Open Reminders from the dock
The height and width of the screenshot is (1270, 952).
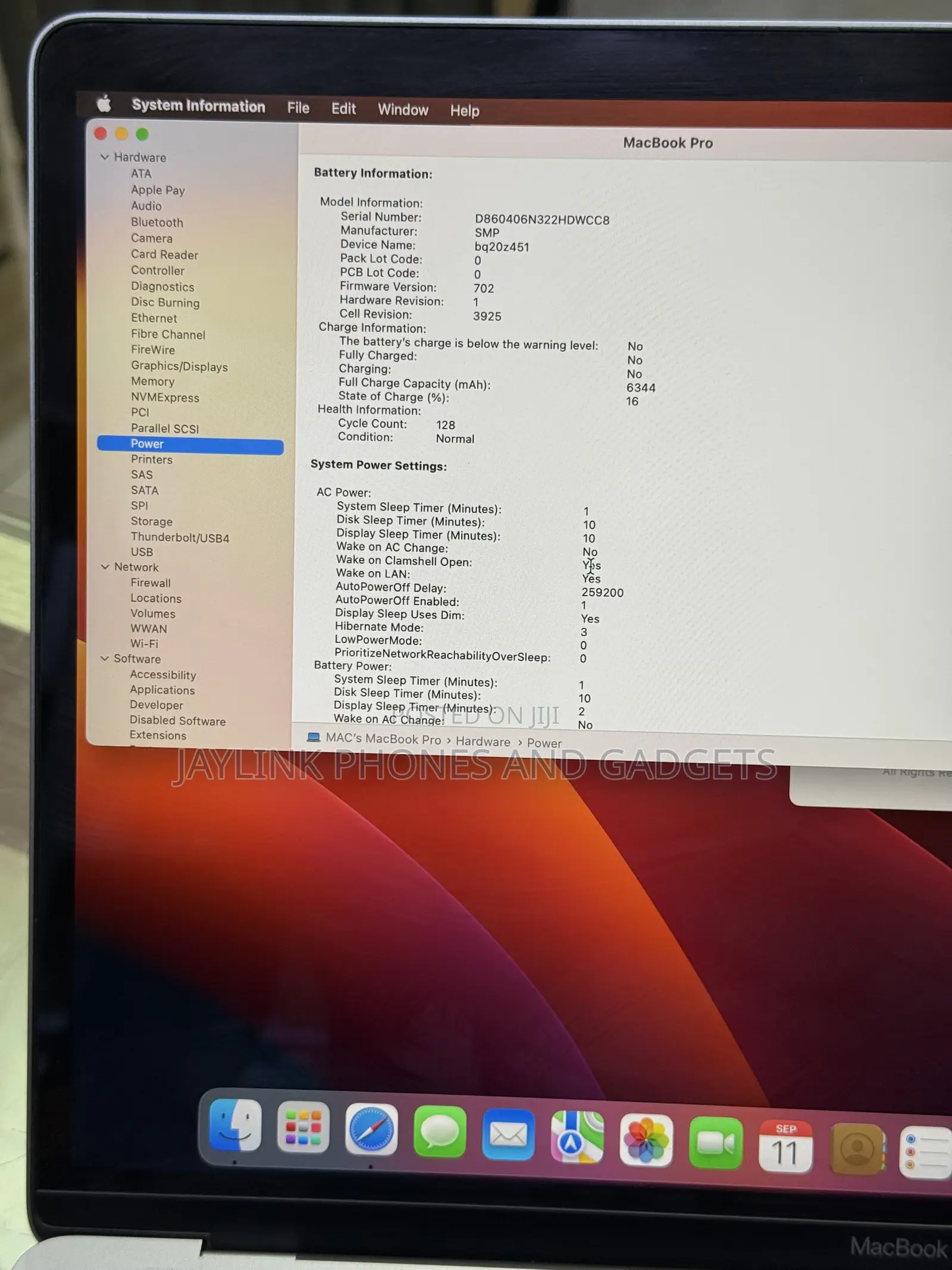click(x=926, y=1152)
